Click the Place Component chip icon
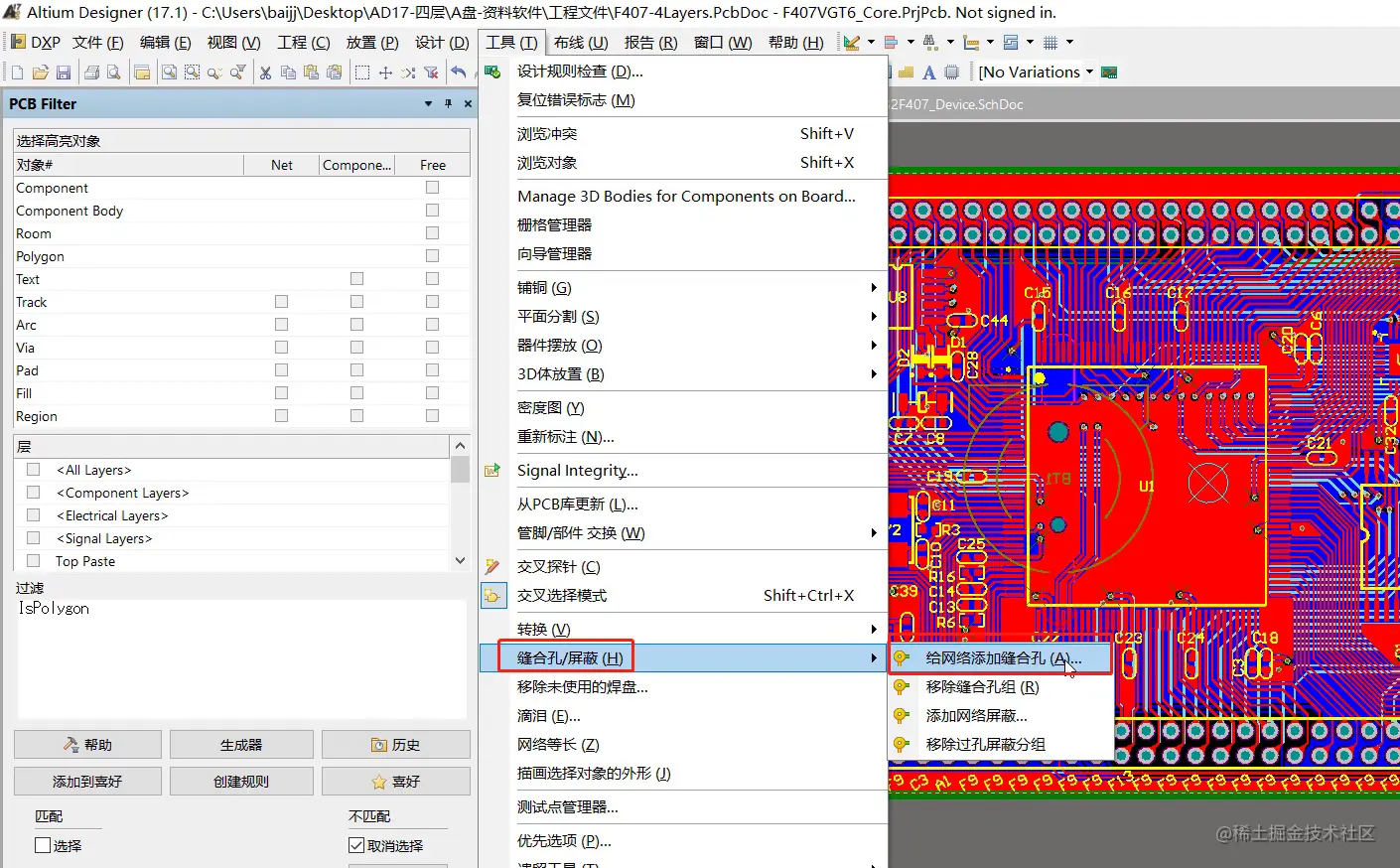This screenshot has height=868, width=1400. 952,72
